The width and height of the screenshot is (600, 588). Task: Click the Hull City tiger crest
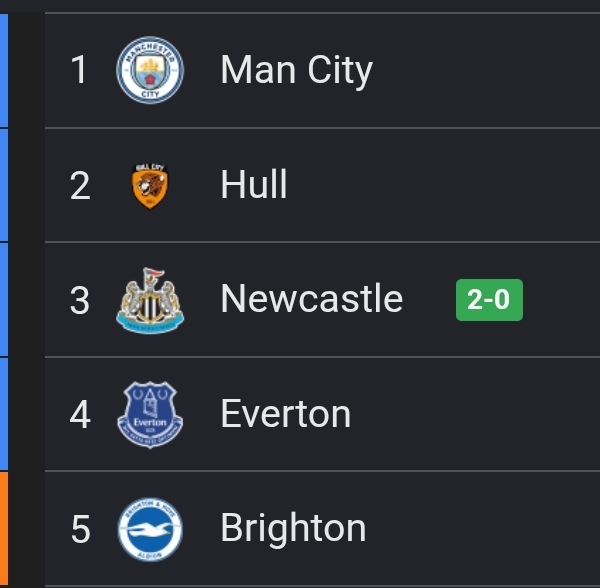click(150, 186)
